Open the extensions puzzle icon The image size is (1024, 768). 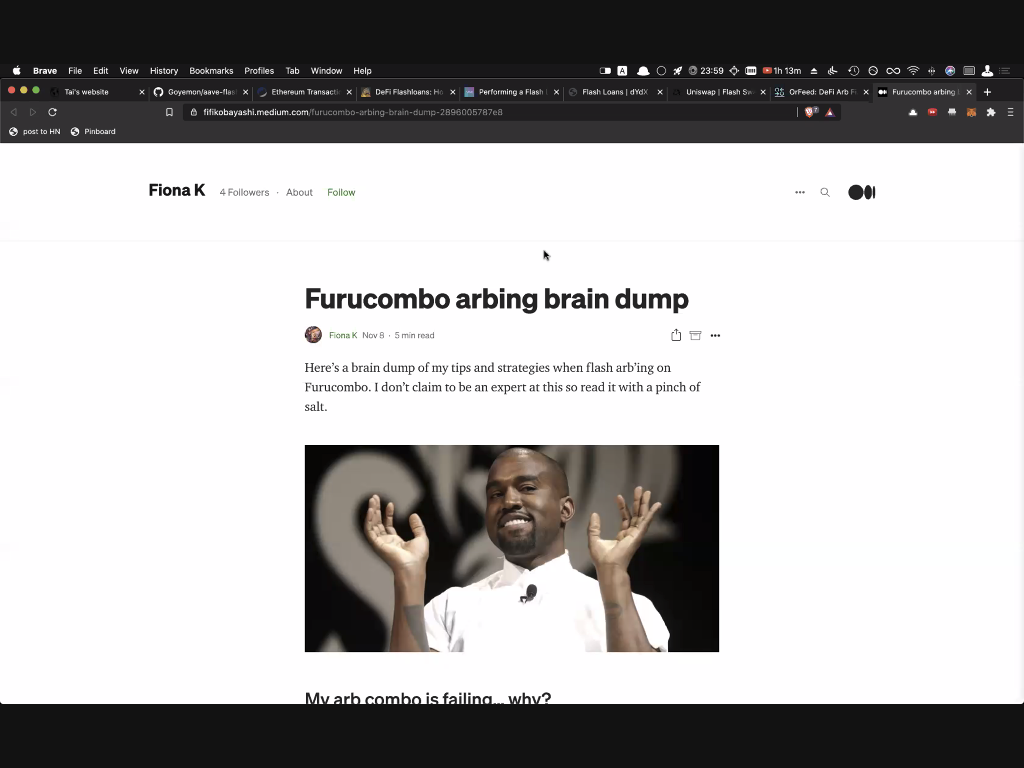991,112
